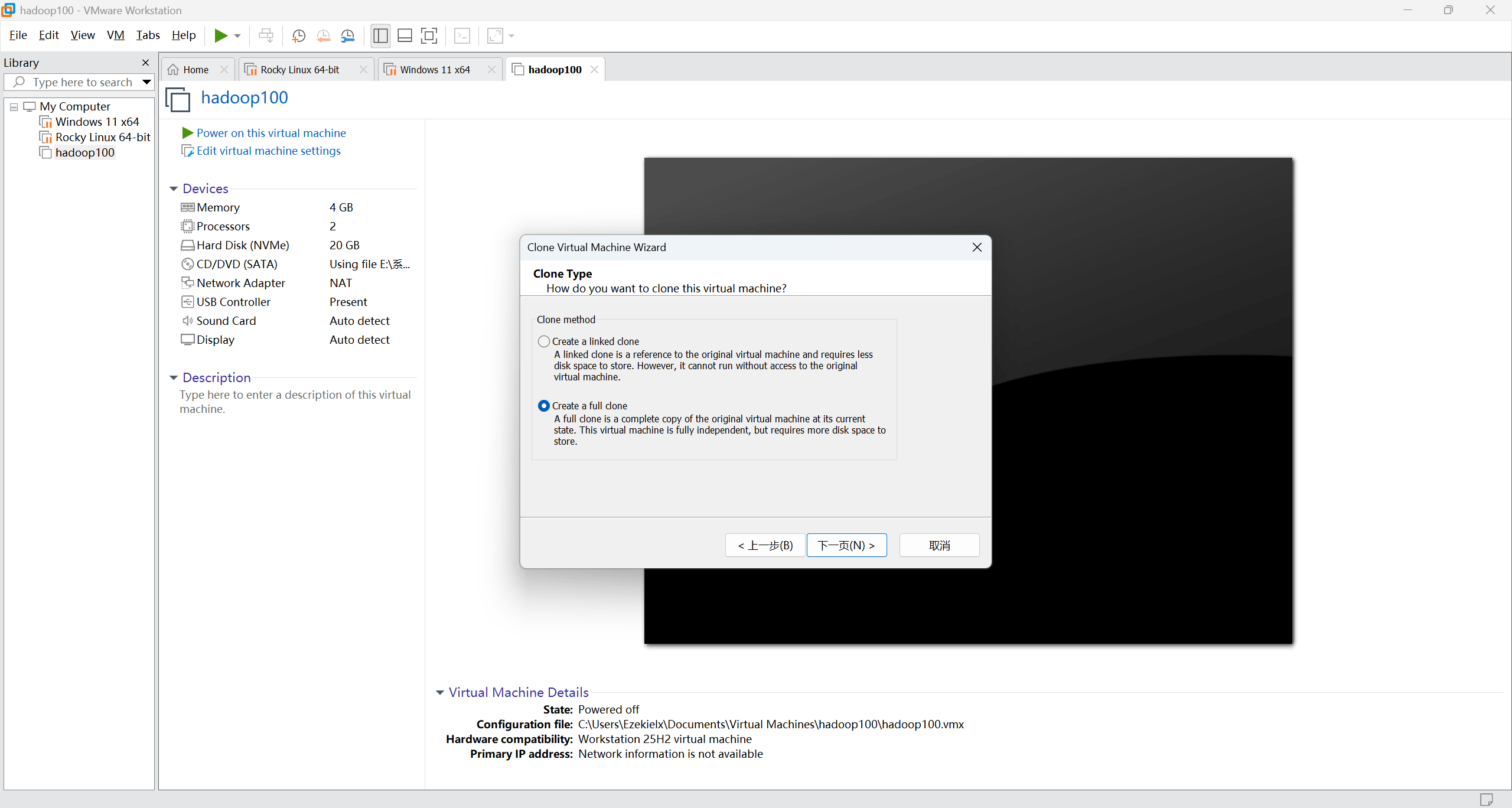Open the Tabs menu
The image size is (1512, 808).
148,35
